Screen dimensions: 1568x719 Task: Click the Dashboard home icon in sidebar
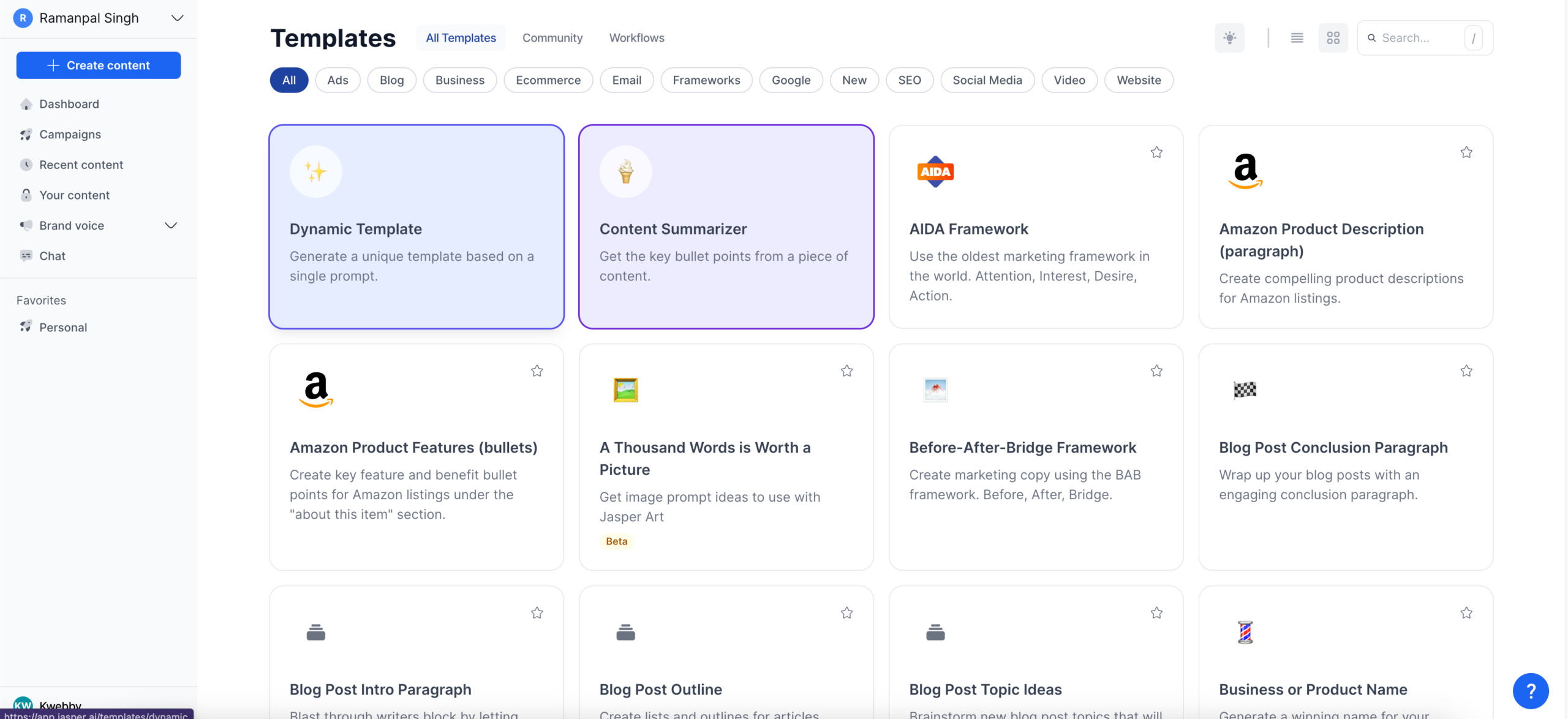26,104
